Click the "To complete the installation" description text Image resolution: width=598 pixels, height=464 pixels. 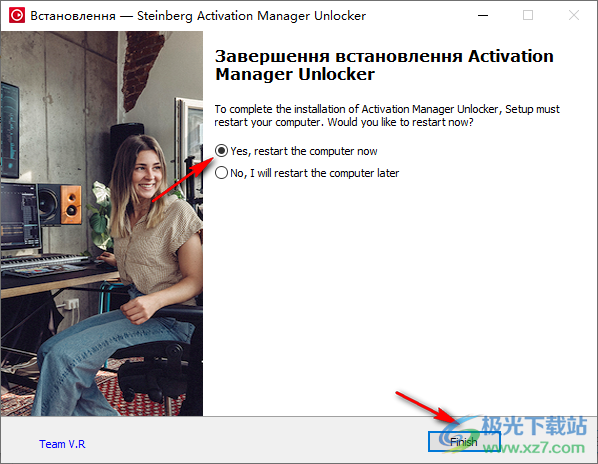[387, 116]
